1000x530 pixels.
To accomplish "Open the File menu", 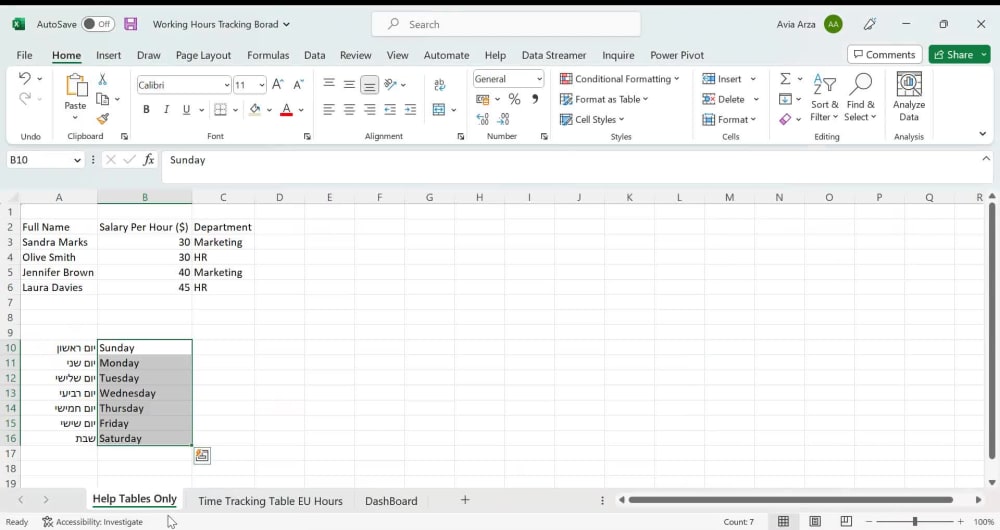I will coord(24,55).
